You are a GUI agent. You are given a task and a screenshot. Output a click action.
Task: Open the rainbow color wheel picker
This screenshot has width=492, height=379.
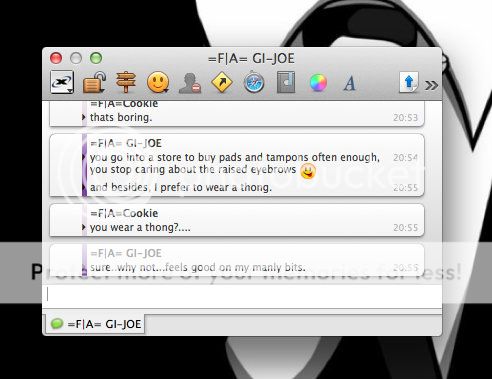tap(318, 82)
